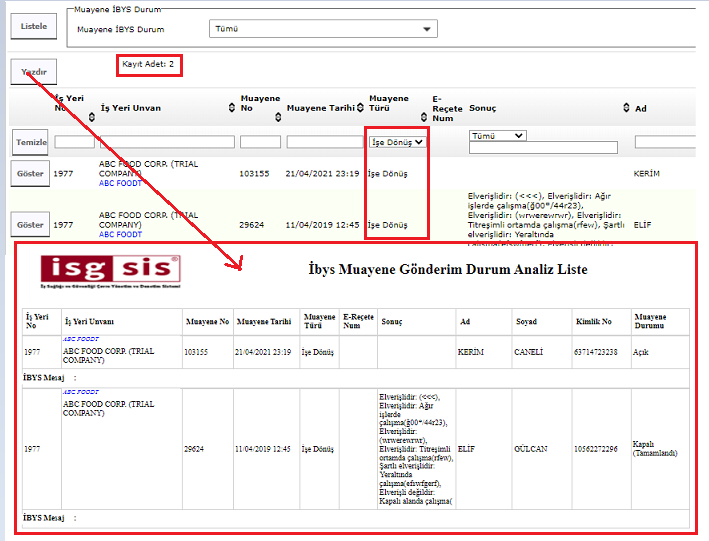709x541 pixels.
Task: Focus the Muayene Tarihi filter input
Action: click(323, 142)
